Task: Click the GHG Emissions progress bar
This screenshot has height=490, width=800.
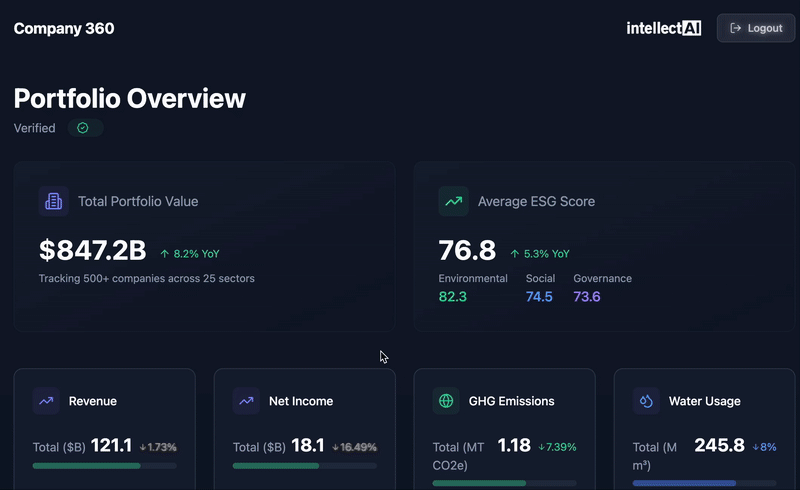Action: (x=504, y=483)
